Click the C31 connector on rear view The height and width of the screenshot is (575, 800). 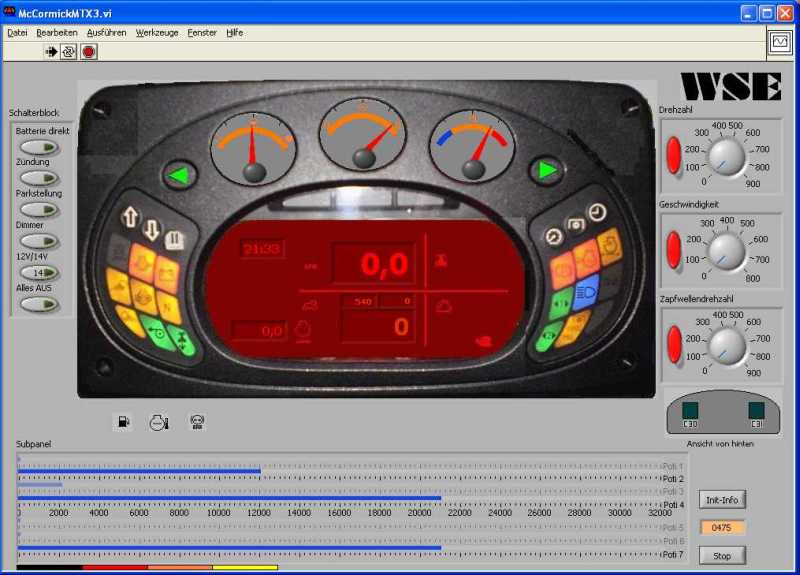pos(756,410)
